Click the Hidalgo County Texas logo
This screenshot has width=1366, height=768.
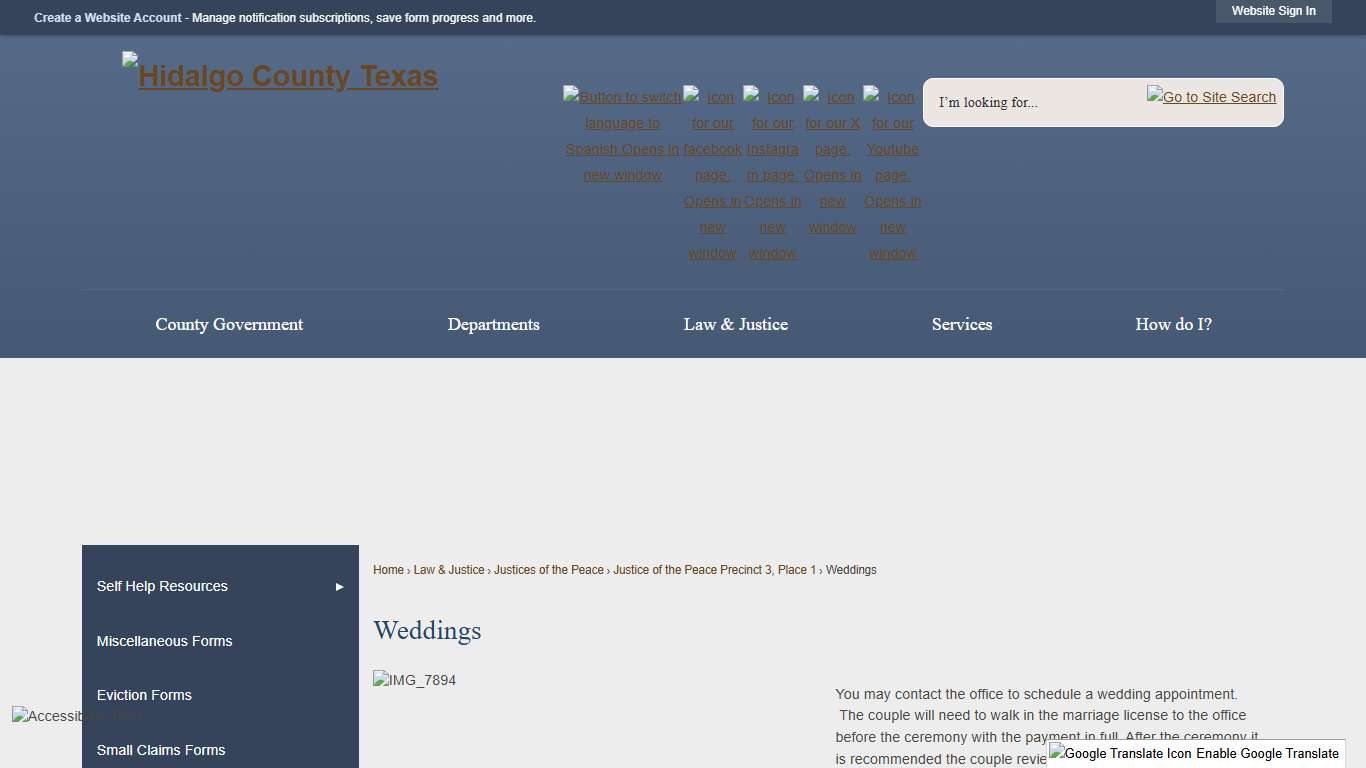(279, 75)
